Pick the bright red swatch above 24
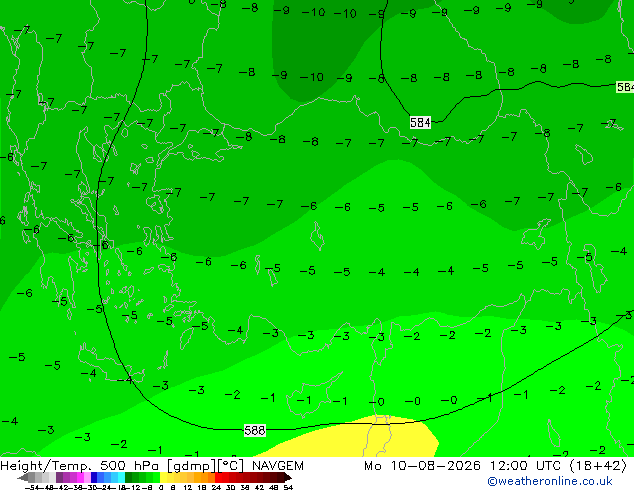The image size is (634, 490). [218, 477]
